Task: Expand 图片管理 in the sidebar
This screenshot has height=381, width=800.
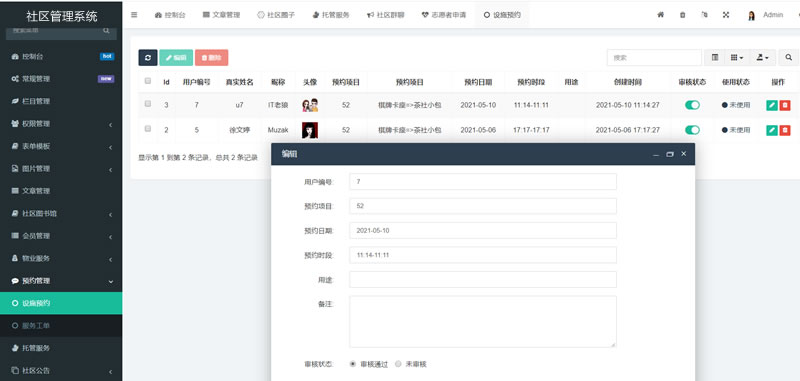Action: [61, 169]
